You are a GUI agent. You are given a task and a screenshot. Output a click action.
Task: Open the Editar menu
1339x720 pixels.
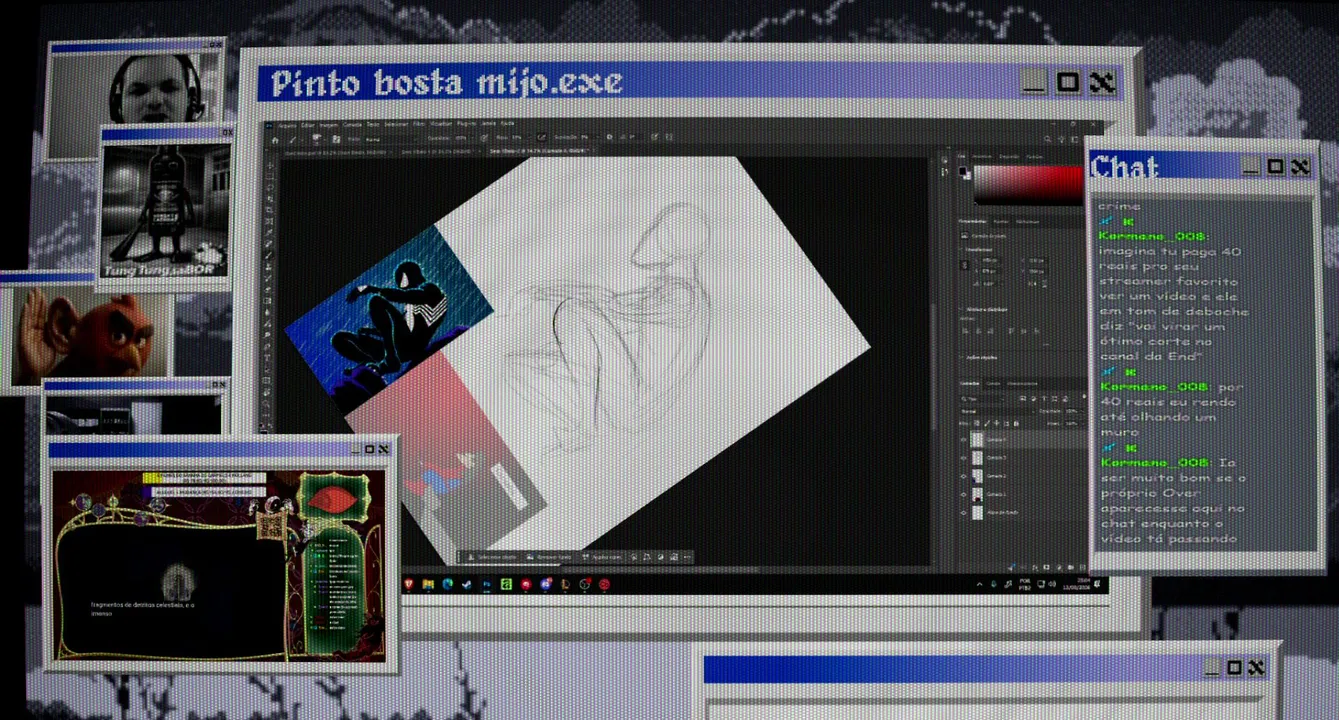click(309, 125)
